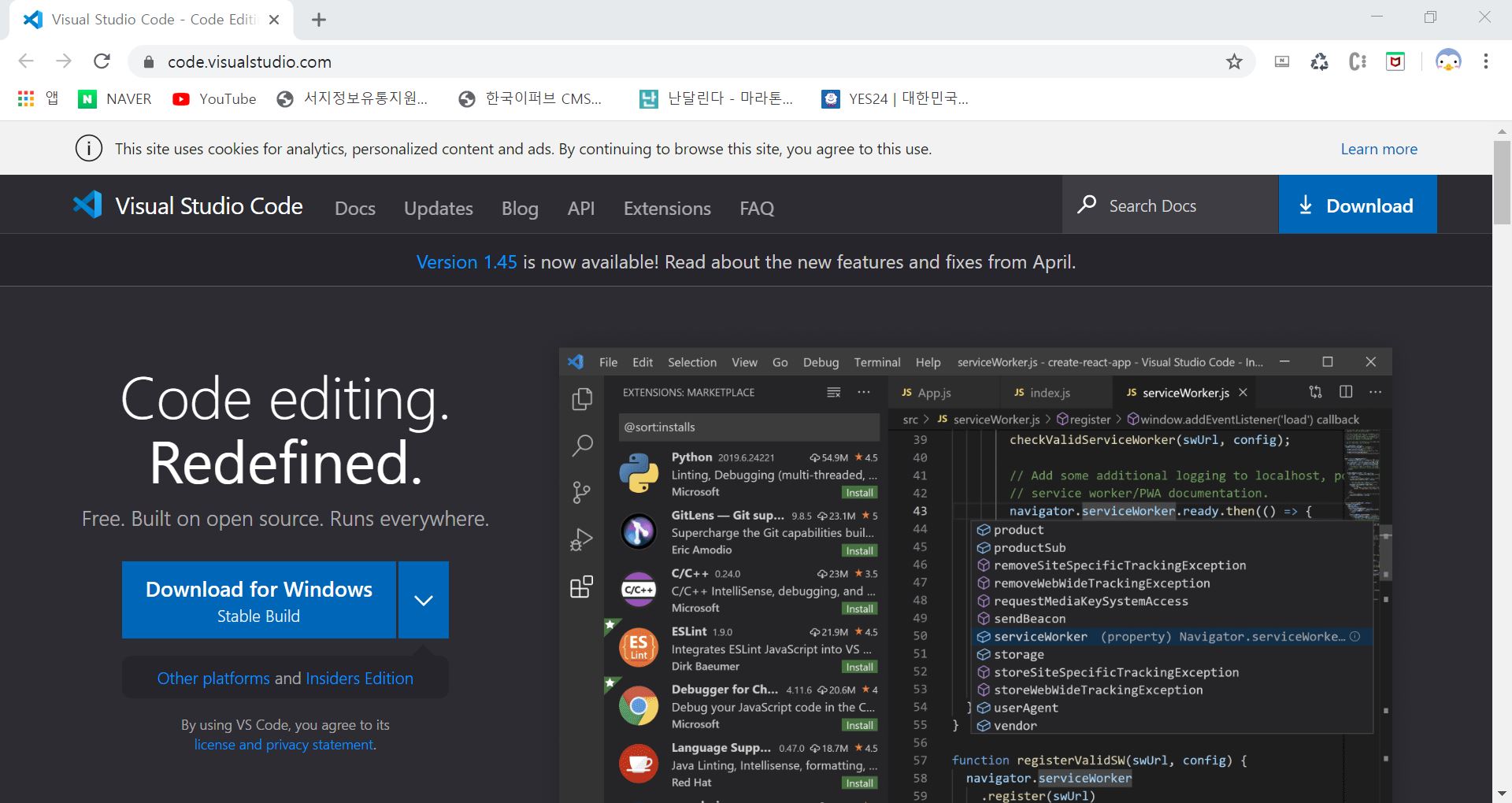This screenshot has height=803, width=1512.
Task: Click the scroll down arrow of page scrollbar
Action: pos(1501,794)
